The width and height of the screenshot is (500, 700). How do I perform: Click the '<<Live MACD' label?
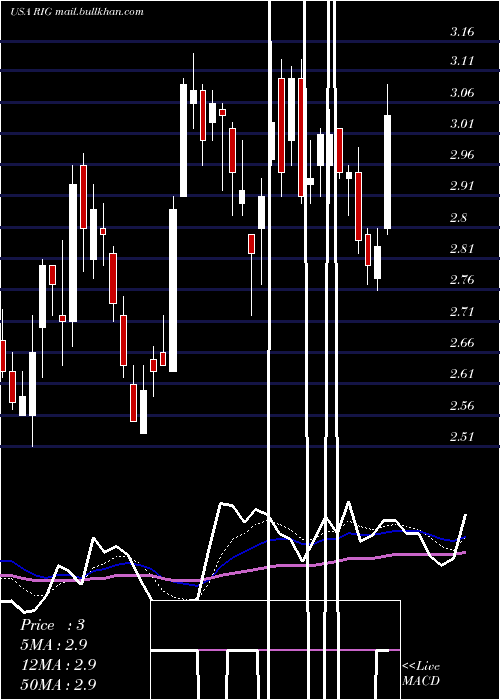421,673
